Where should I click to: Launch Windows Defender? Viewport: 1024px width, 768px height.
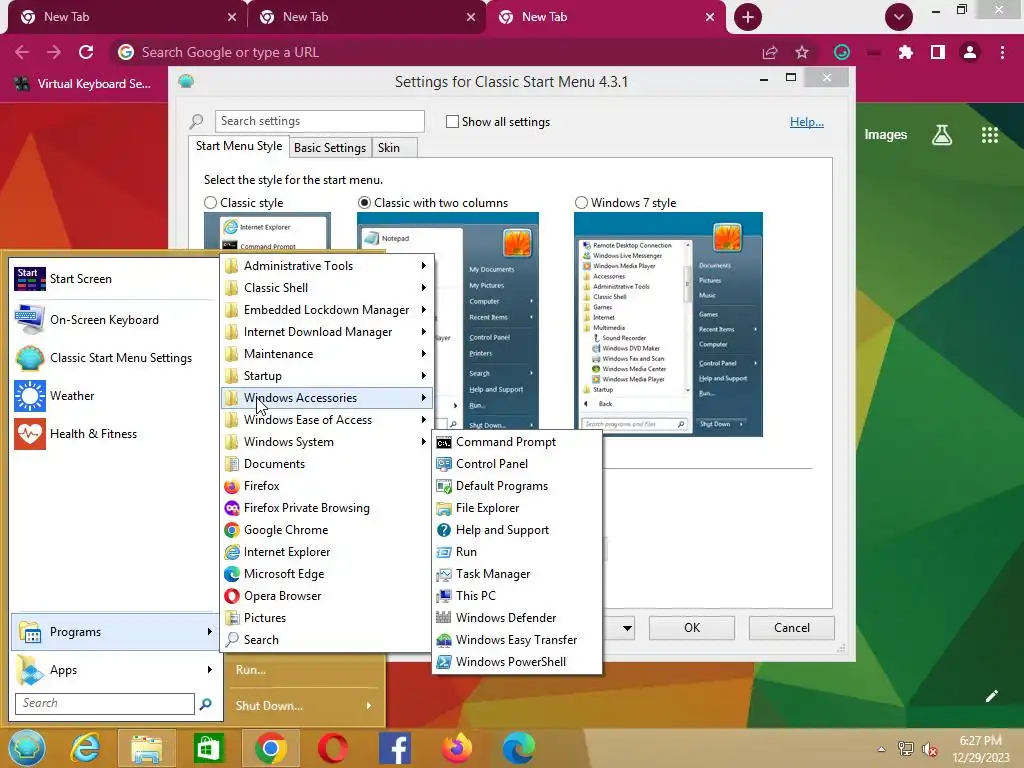click(516, 618)
